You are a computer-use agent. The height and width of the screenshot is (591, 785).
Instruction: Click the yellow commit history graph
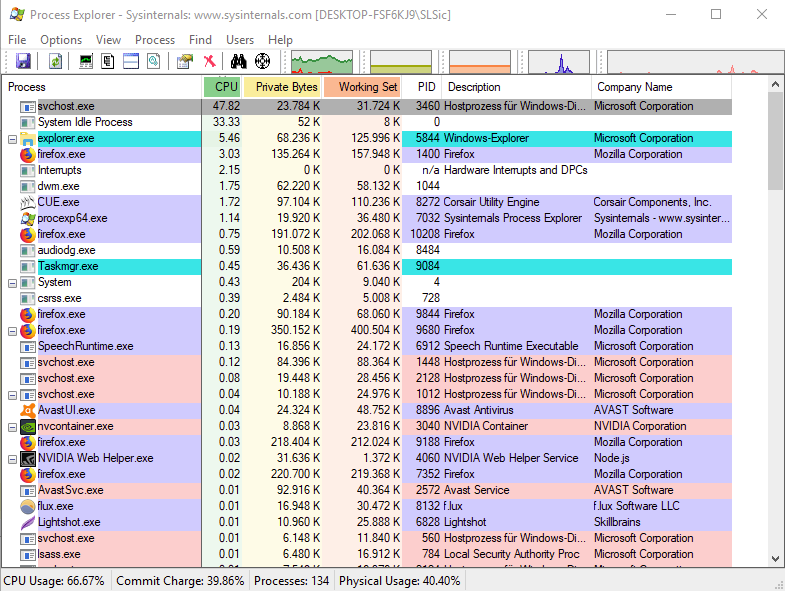401,62
